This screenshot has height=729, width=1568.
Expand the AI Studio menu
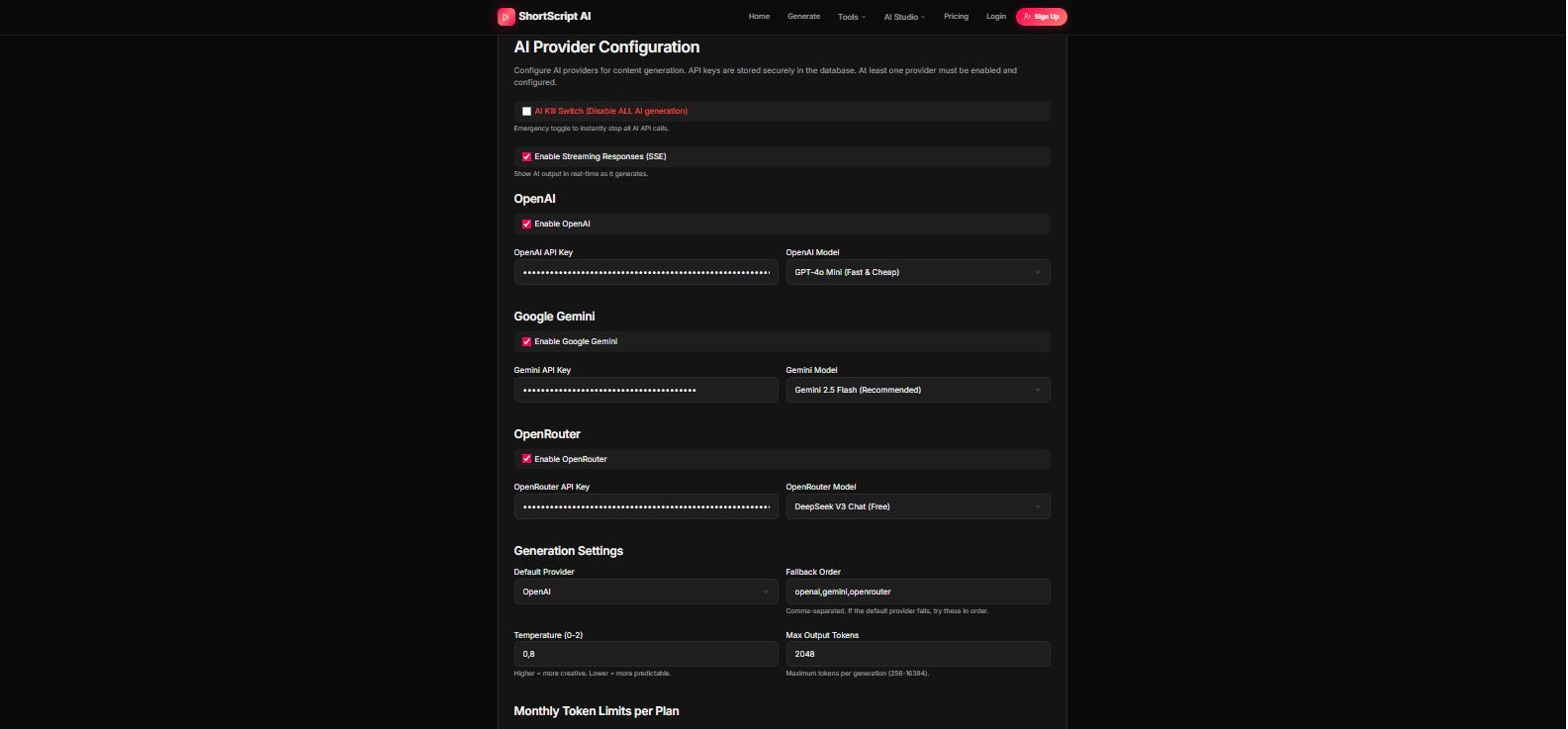click(x=904, y=17)
